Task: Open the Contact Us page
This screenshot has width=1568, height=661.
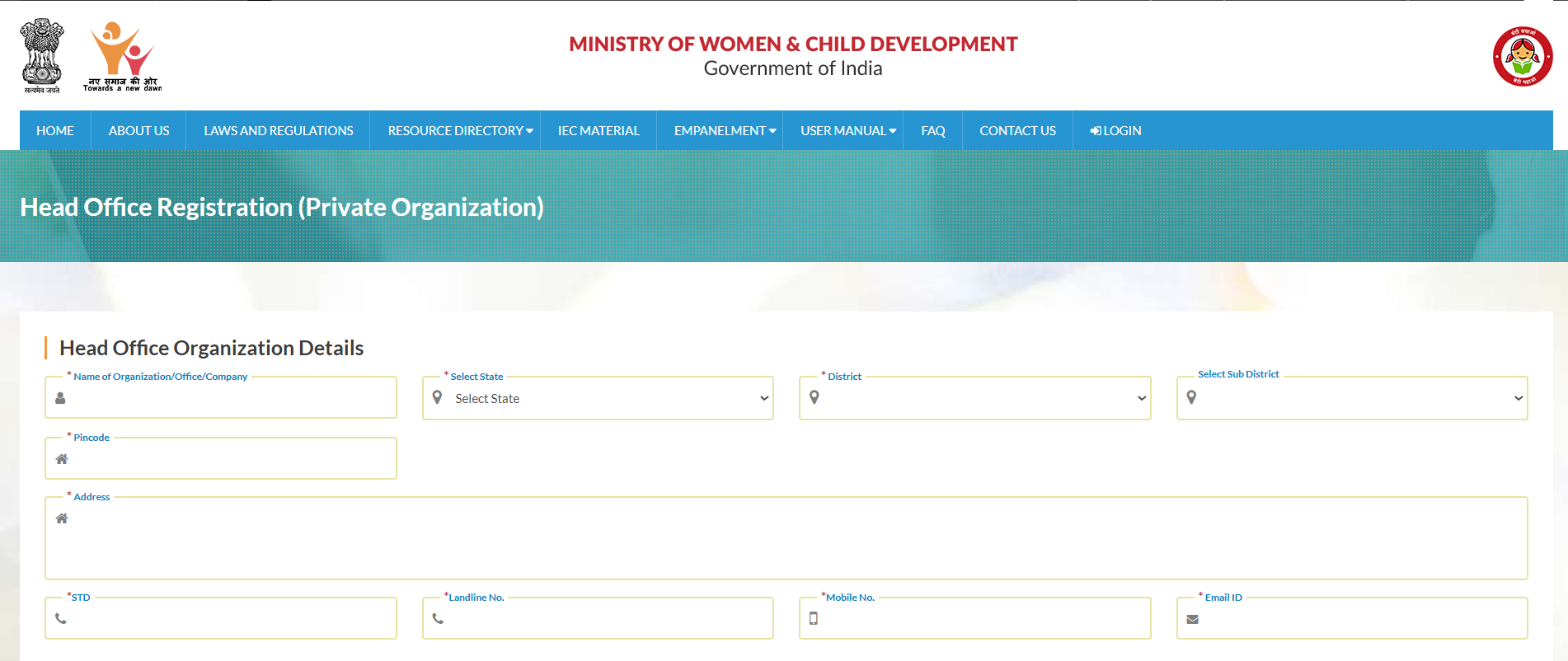Action: (x=1017, y=131)
